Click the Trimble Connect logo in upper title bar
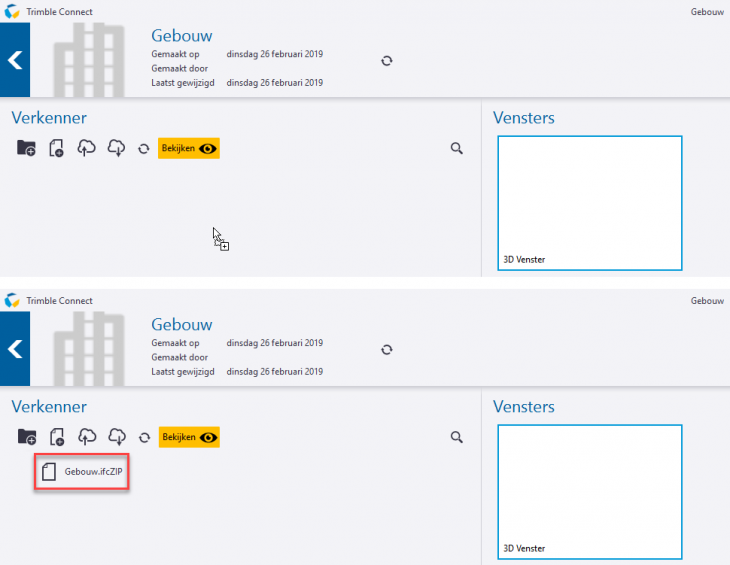The width and height of the screenshot is (730, 565). pos(12,11)
